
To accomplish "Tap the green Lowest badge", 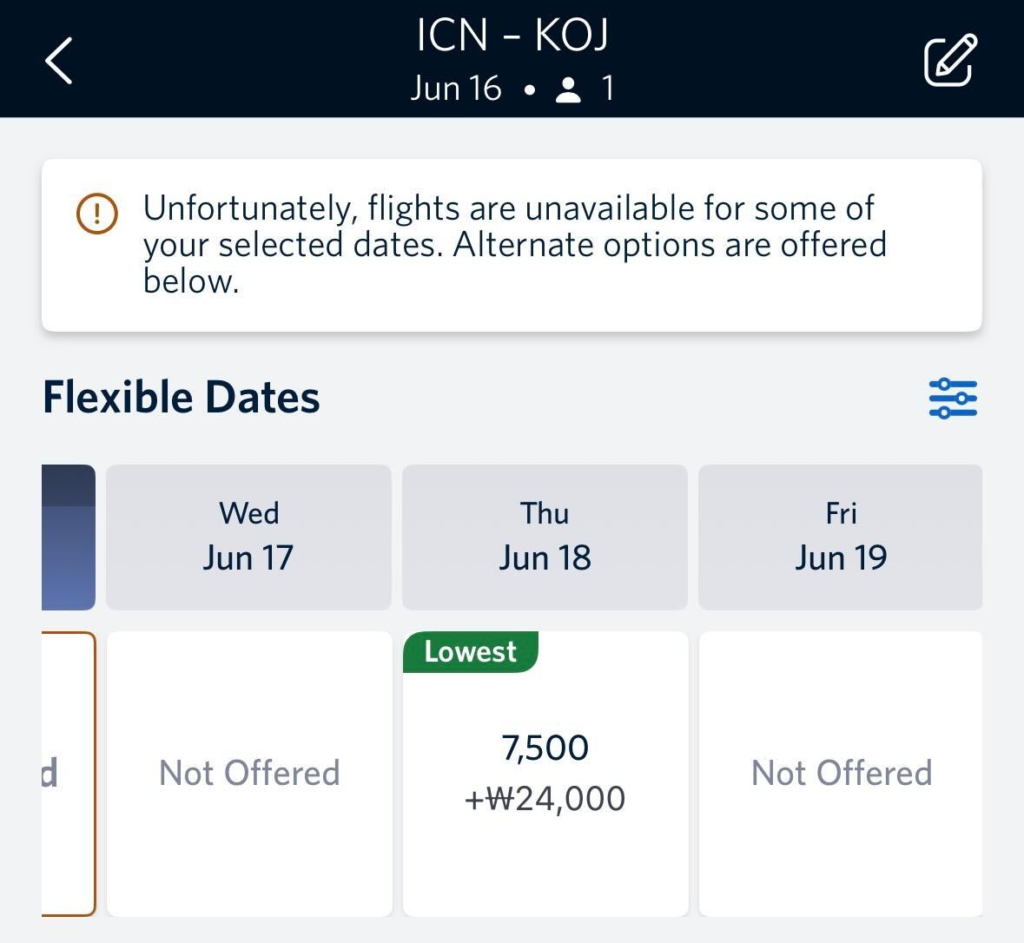I will pos(470,652).
